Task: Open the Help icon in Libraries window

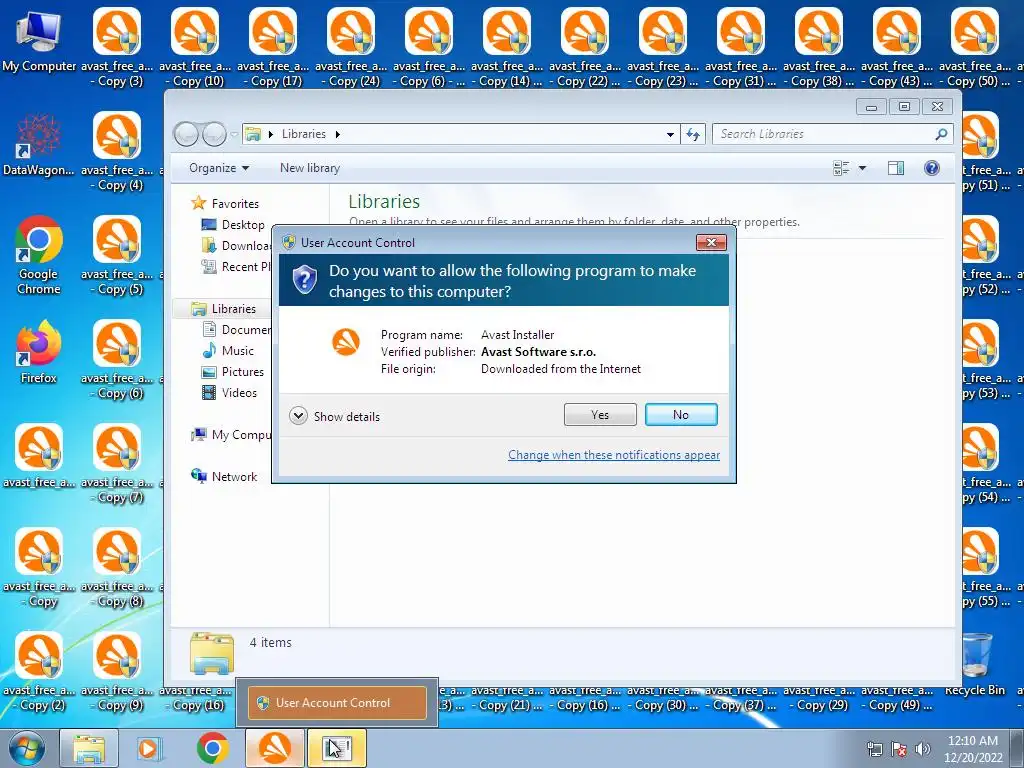Action: coord(932,168)
